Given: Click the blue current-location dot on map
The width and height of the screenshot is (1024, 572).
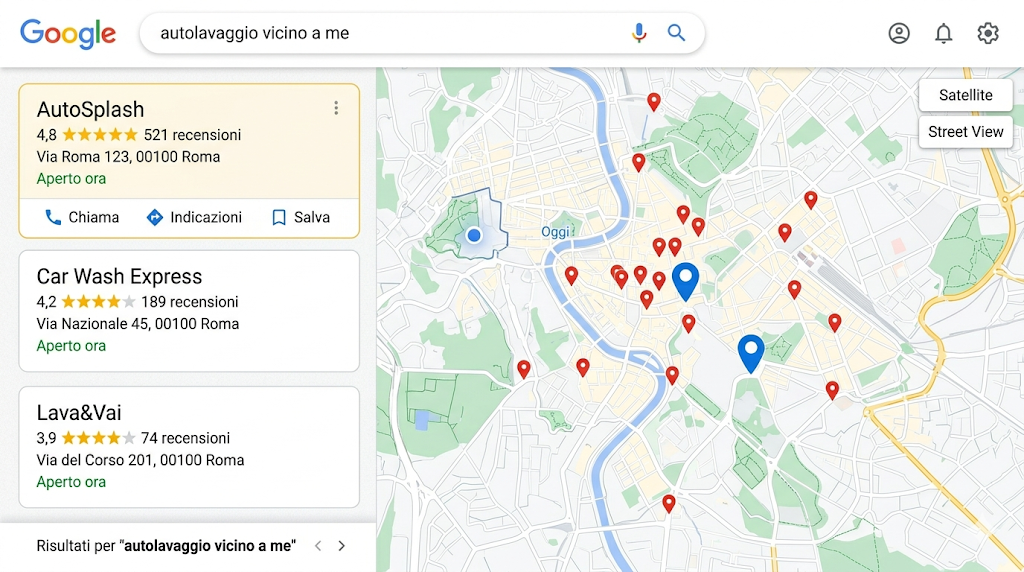Looking at the screenshot, I should coord(474,235).
